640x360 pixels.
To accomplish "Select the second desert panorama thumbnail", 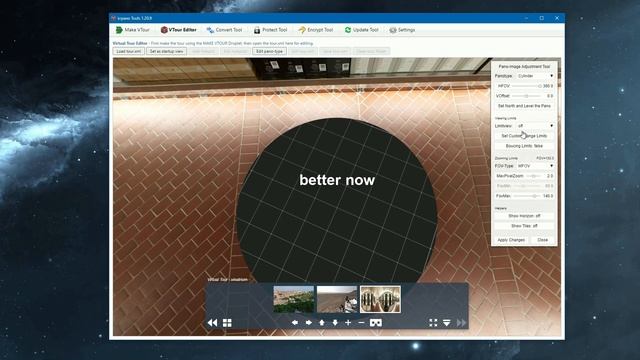I will click(337, 299).
